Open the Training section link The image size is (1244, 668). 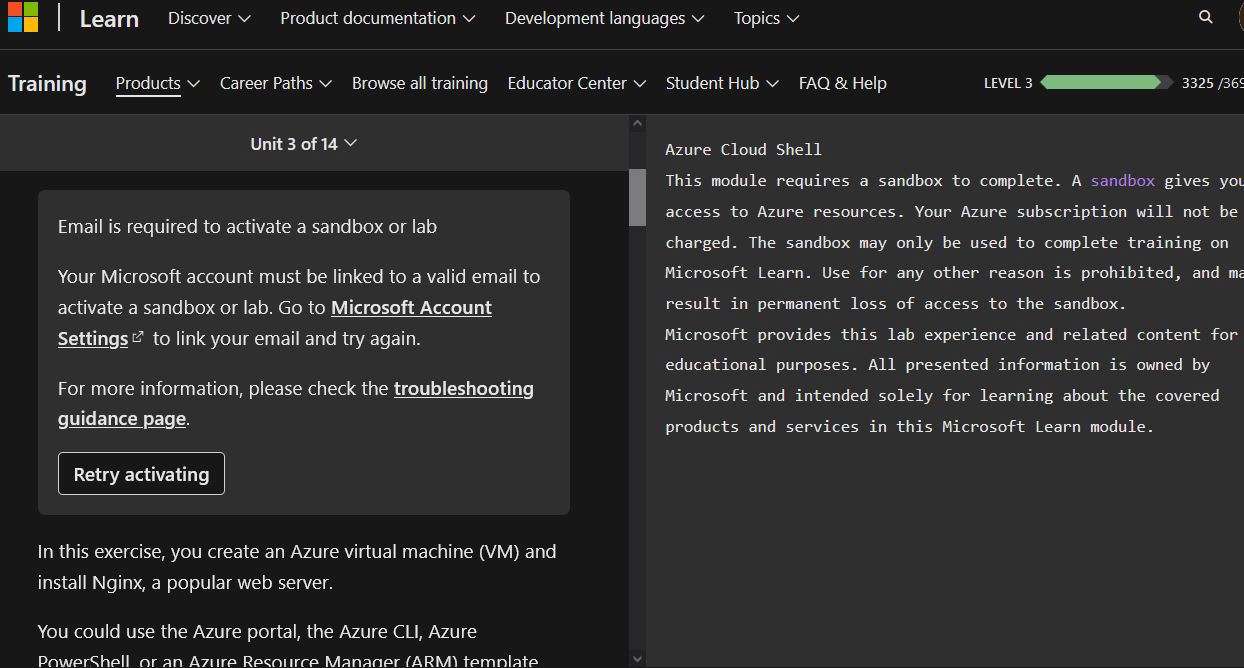(x=47, y=83)
